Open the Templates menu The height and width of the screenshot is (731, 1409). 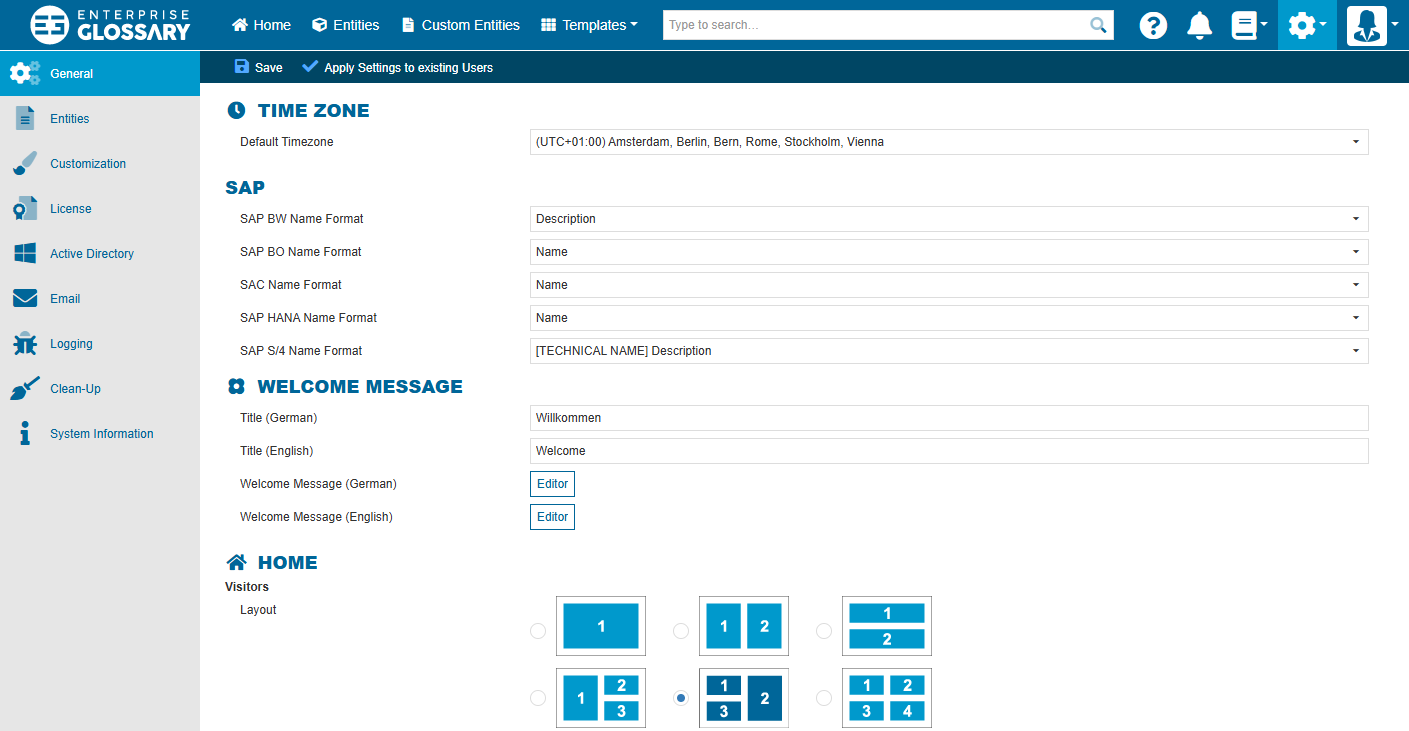tap(589, 25)
